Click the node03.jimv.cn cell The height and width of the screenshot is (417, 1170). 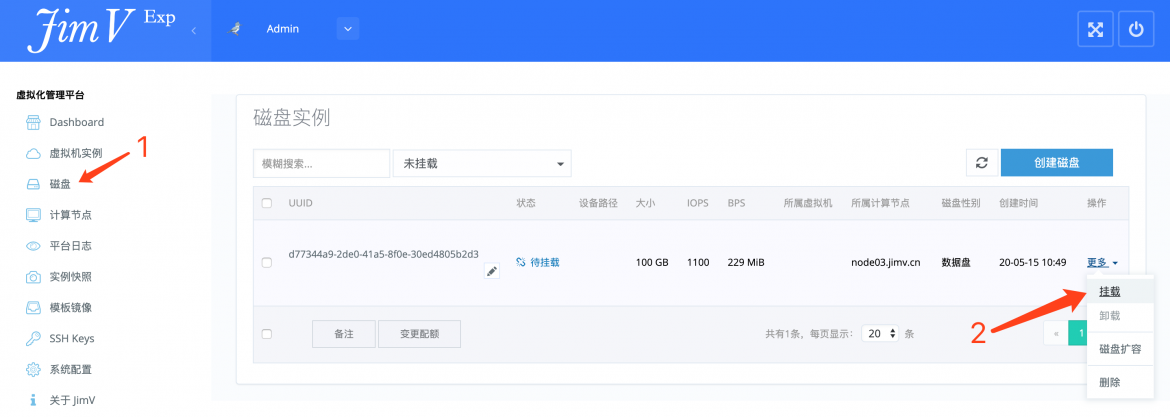pos(886,263)
